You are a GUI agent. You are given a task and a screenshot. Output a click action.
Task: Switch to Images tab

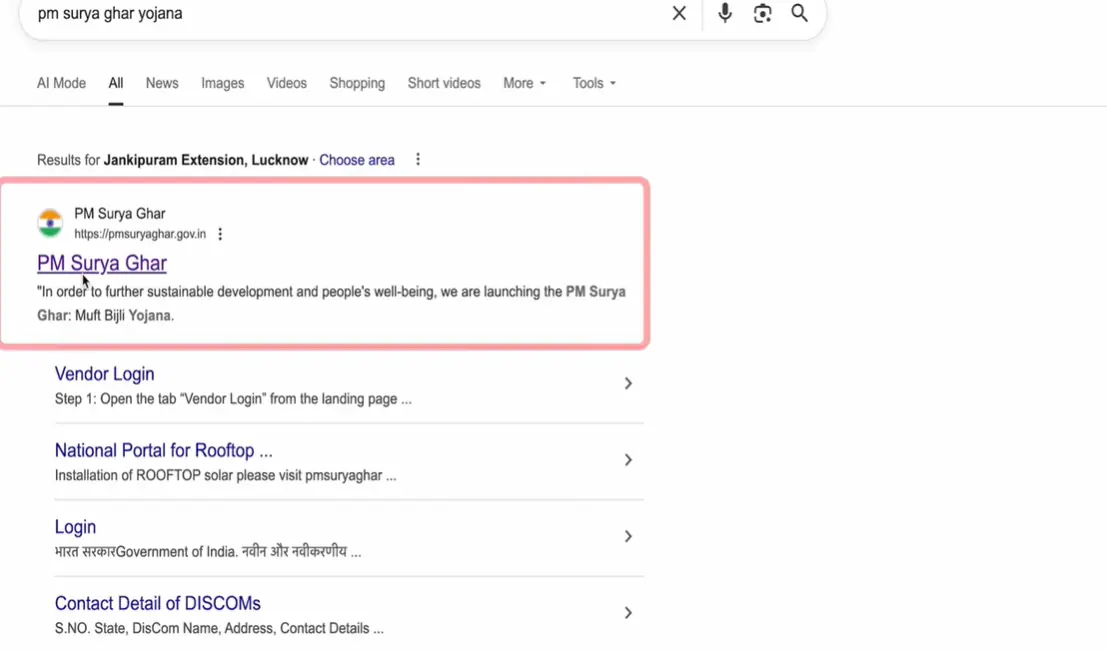click(222, 83)
